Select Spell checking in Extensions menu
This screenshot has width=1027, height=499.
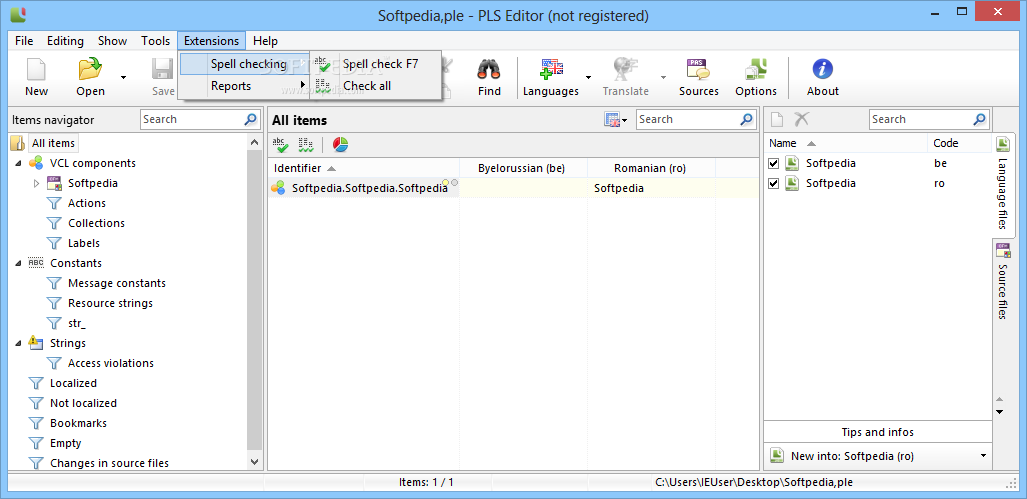point(244,64)
